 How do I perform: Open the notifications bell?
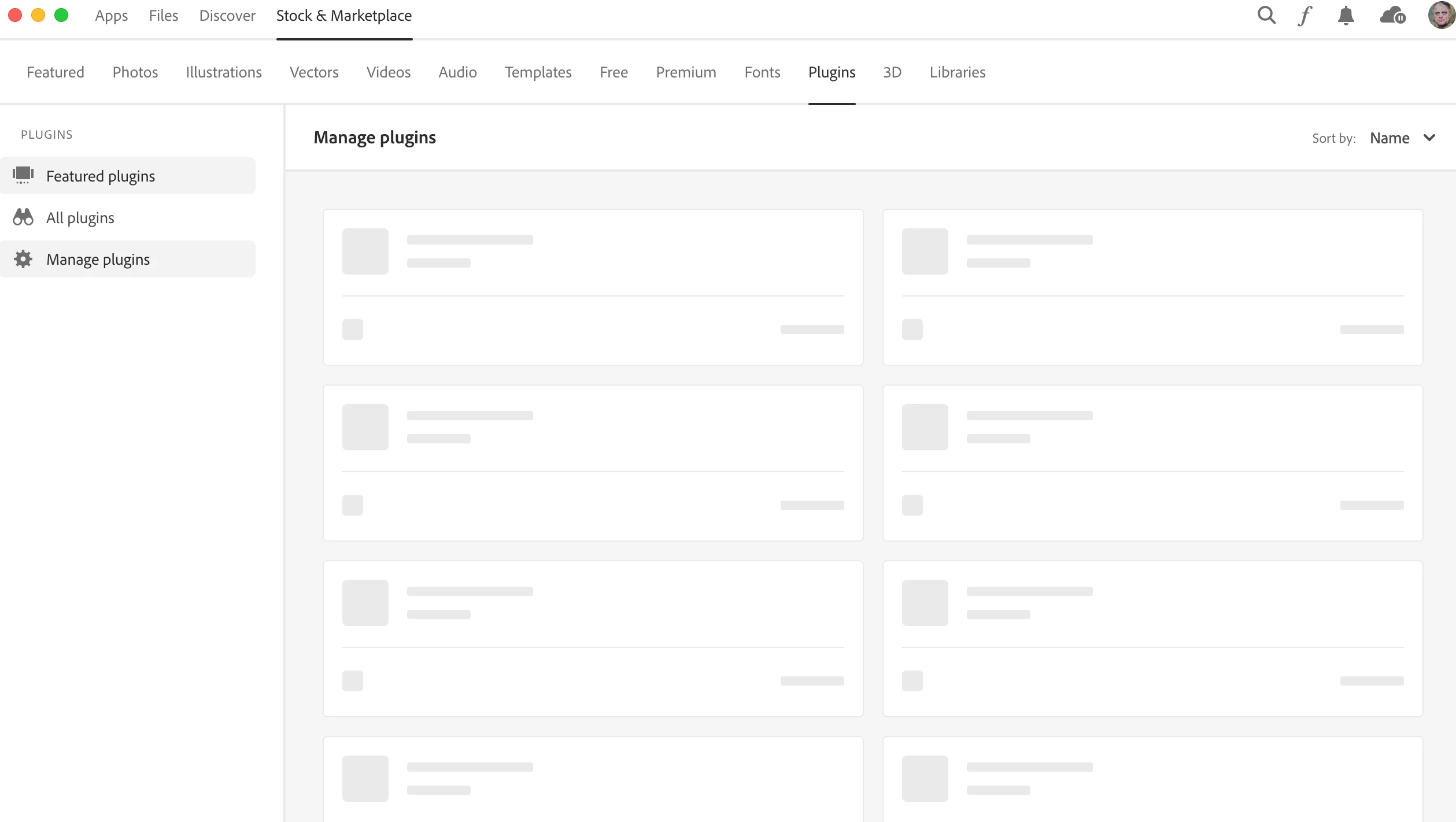click(x=1346, y=16)
